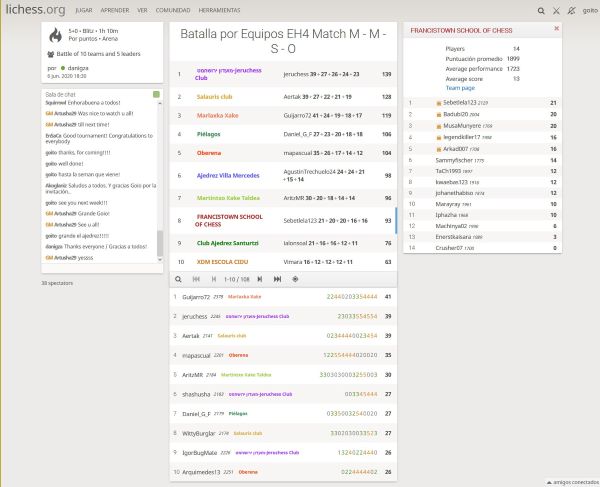The height and width of the screenshot is (487, 600).
Task: Click the target icon to find me
Action: [x=295, y=279]
